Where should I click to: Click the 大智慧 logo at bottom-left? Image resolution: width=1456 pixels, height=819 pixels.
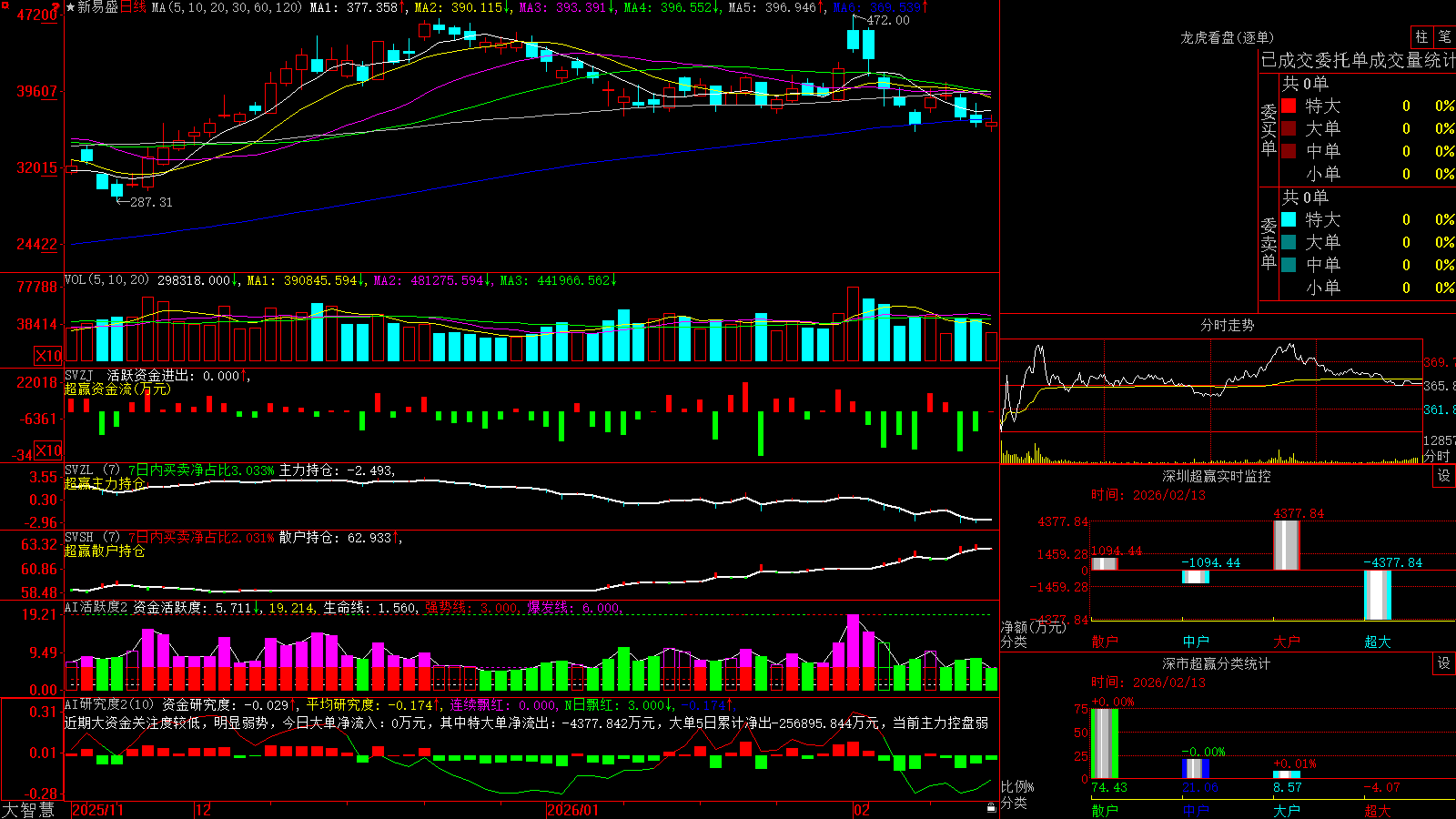point(28,810)
